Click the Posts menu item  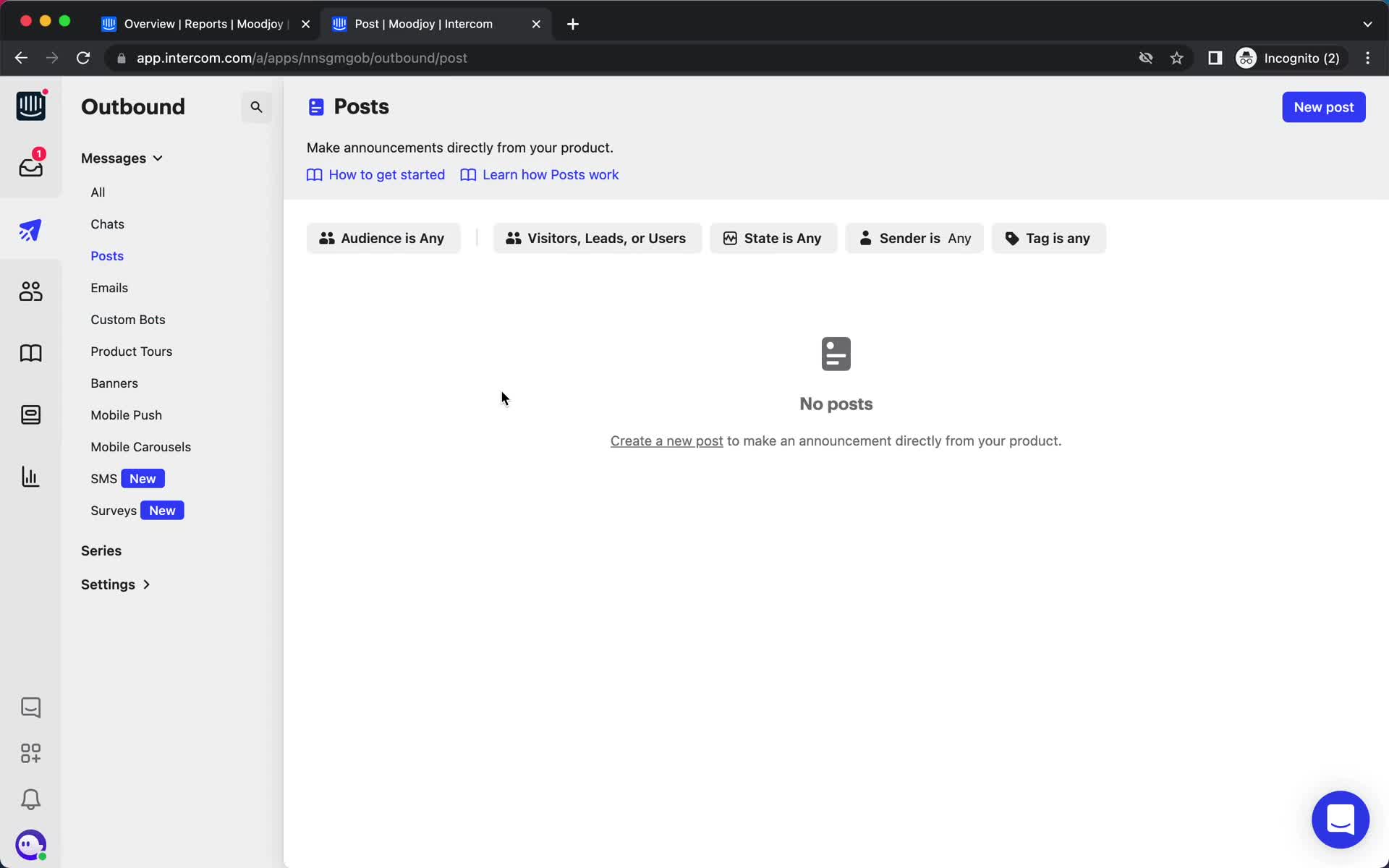(107, 255)
